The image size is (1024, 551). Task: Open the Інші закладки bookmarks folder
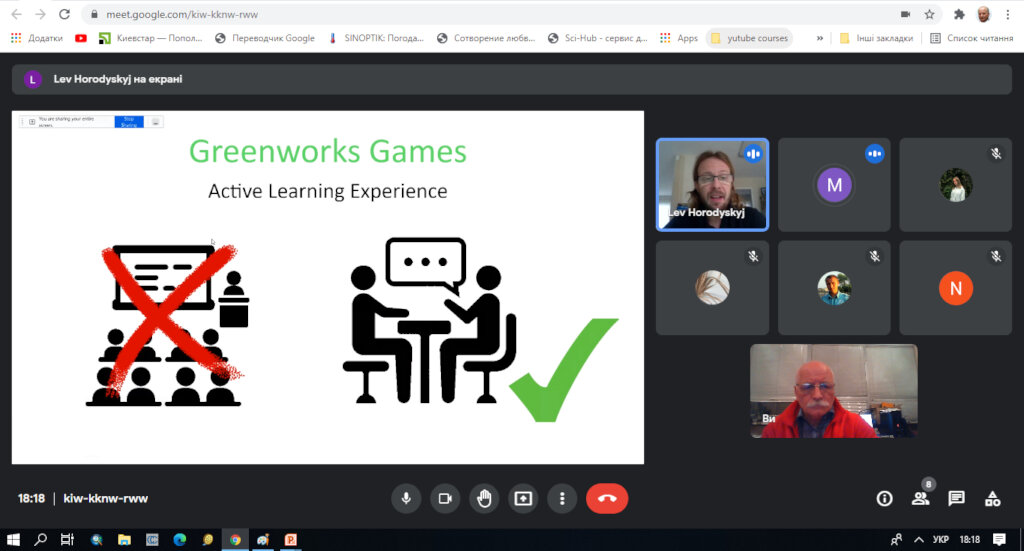(876, 38)
